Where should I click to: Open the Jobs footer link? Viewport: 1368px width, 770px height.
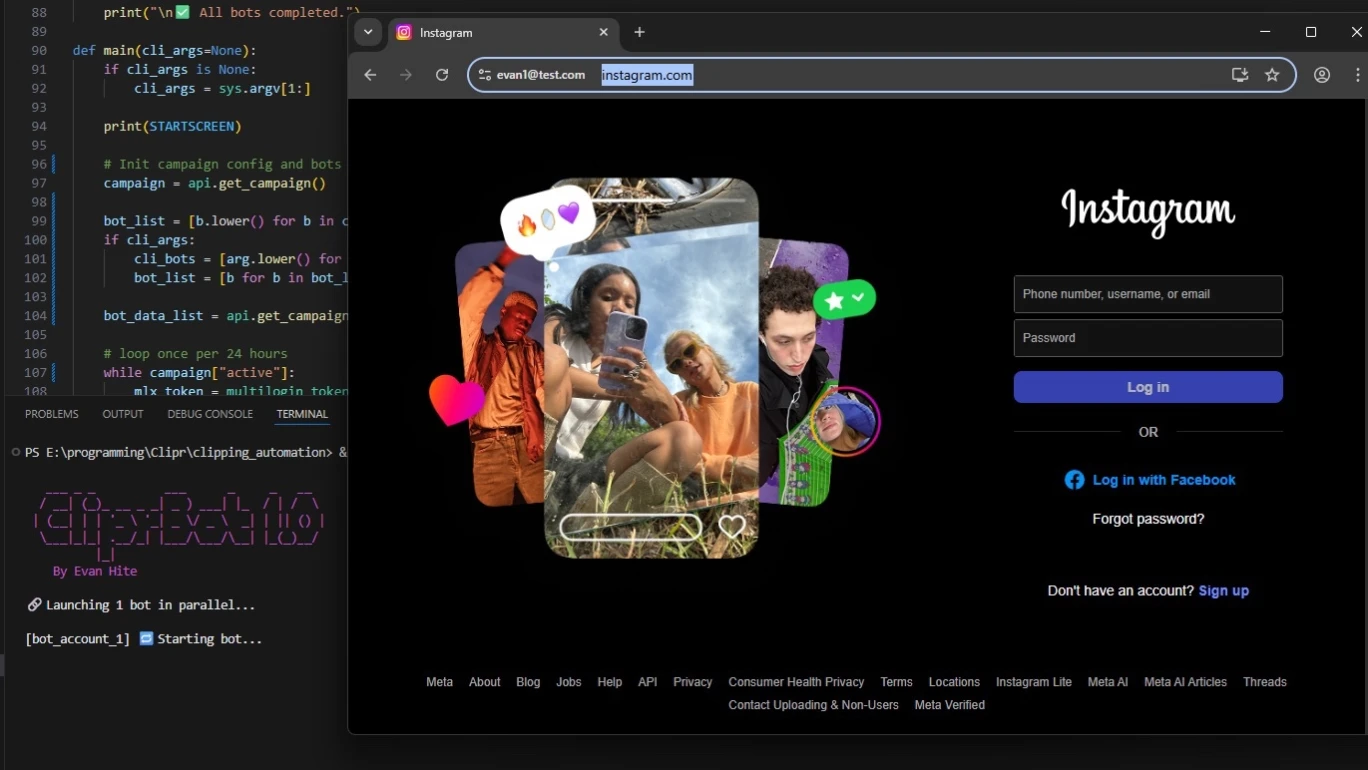569,682
